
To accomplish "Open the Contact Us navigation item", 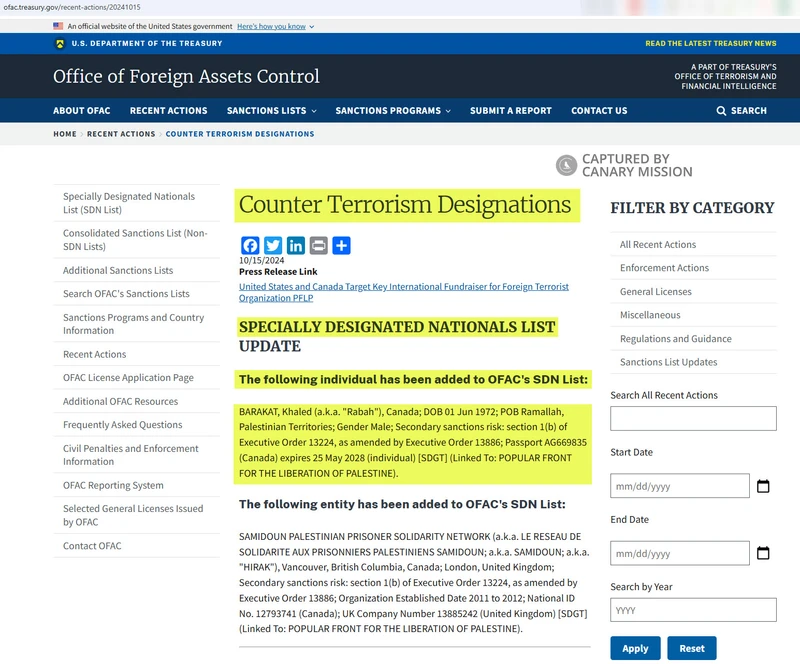I will pos(600,111).
